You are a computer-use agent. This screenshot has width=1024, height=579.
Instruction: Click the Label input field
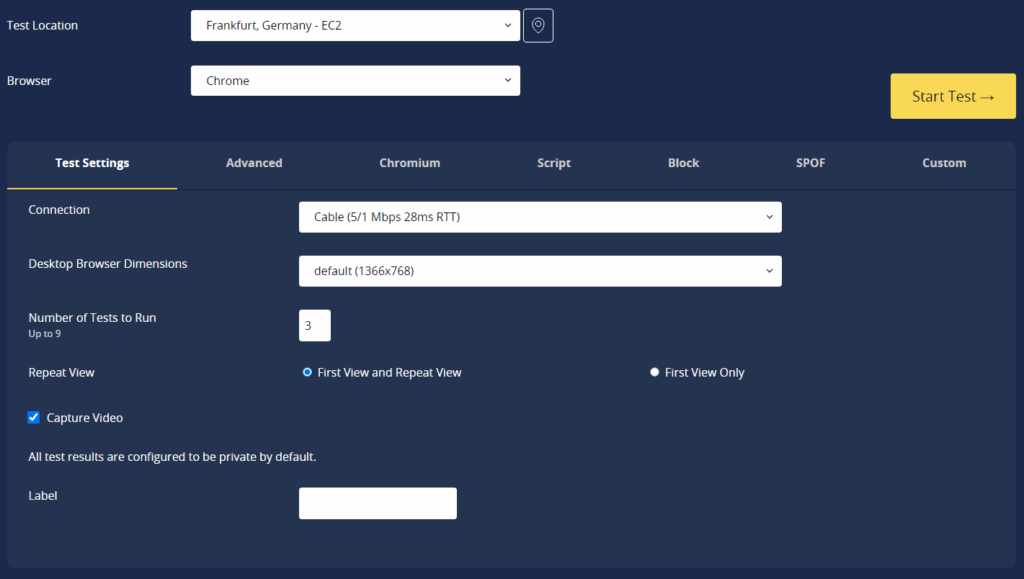click(377, 503)
